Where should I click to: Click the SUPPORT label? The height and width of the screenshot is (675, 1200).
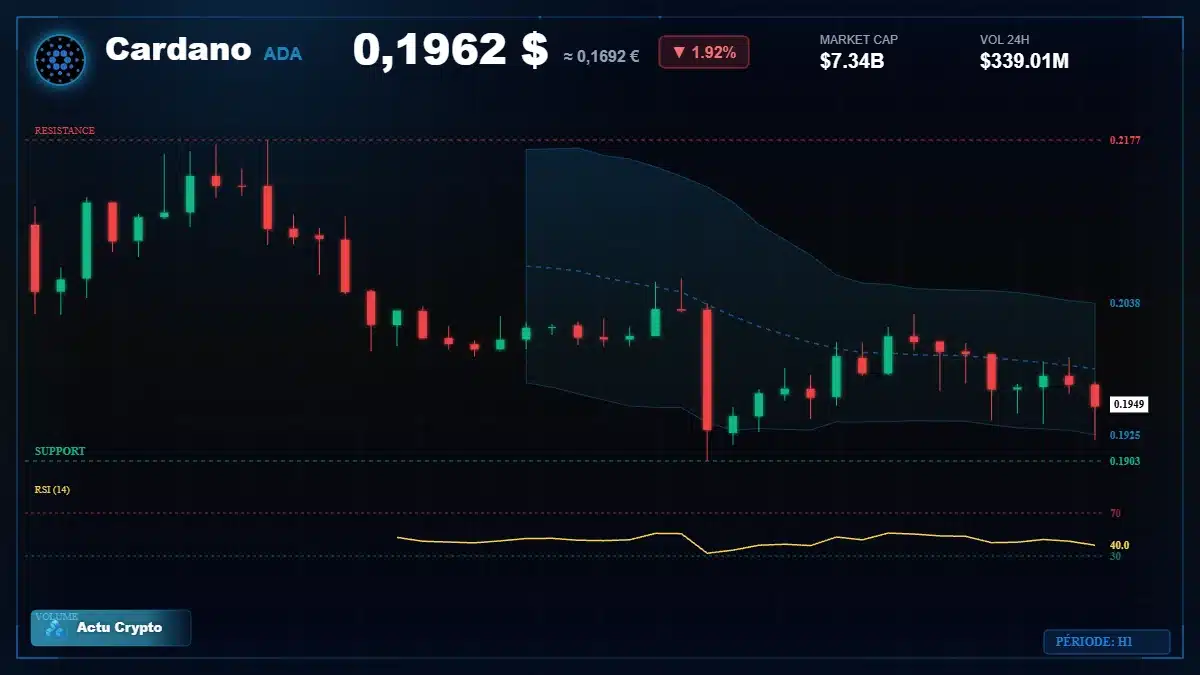coord(60,451)
